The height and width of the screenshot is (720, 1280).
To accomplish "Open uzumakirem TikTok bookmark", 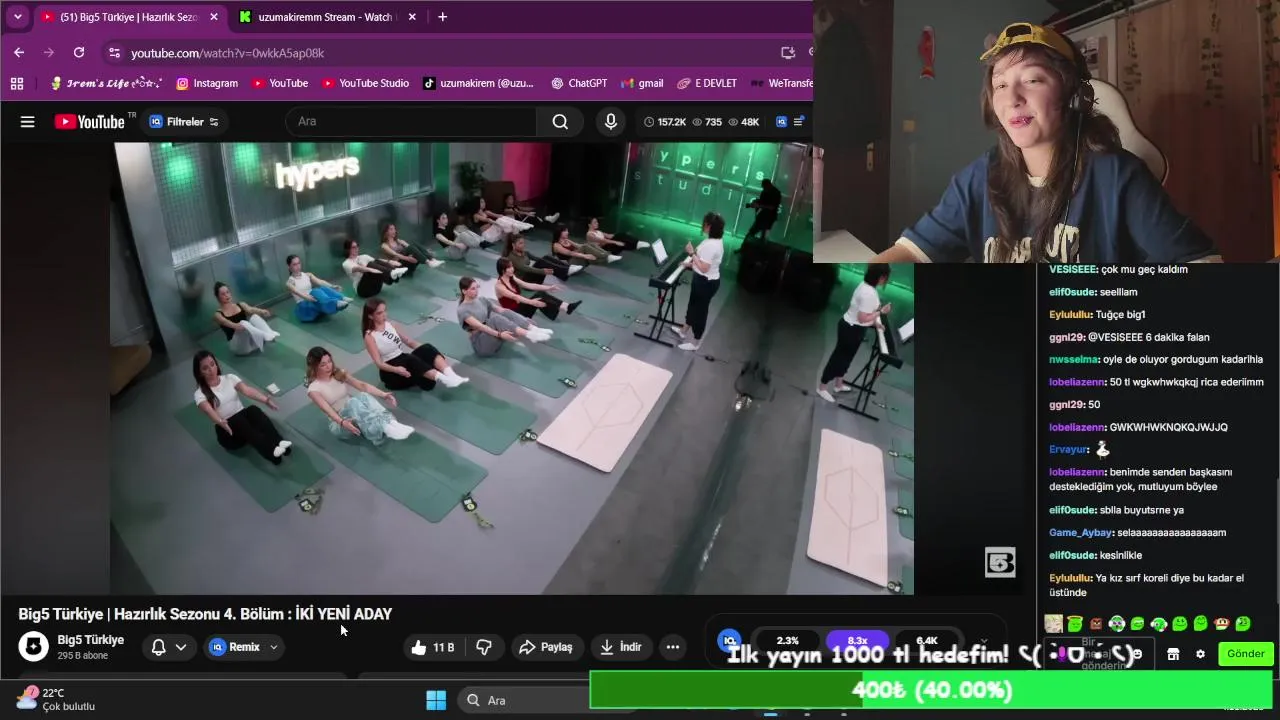I will pos(478,83).
